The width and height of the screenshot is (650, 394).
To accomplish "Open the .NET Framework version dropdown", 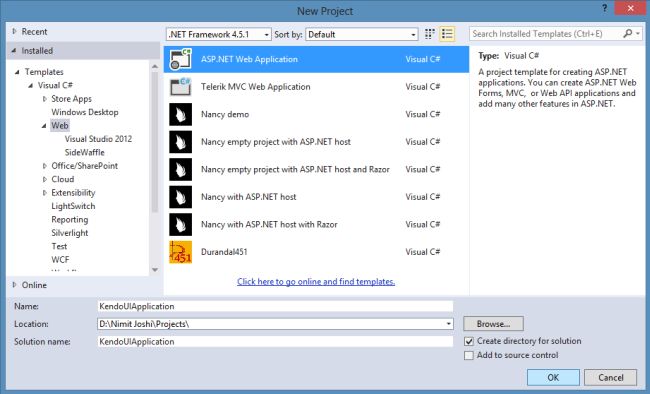I will pyautogui.click(x=218, y=34).
